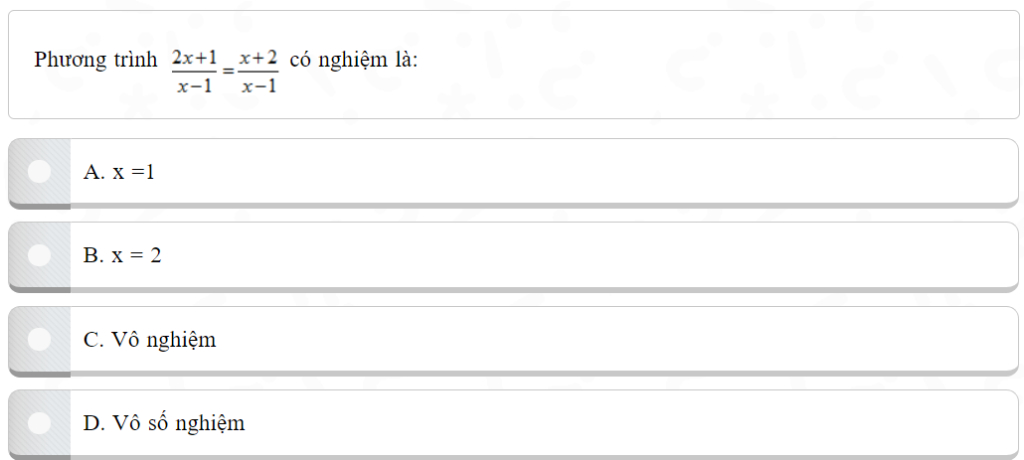Pick the "D. Vô số nghiệm" answer label
Image resolution: width=1024 pixels, height=460 pixels.
tap(164, 423)
